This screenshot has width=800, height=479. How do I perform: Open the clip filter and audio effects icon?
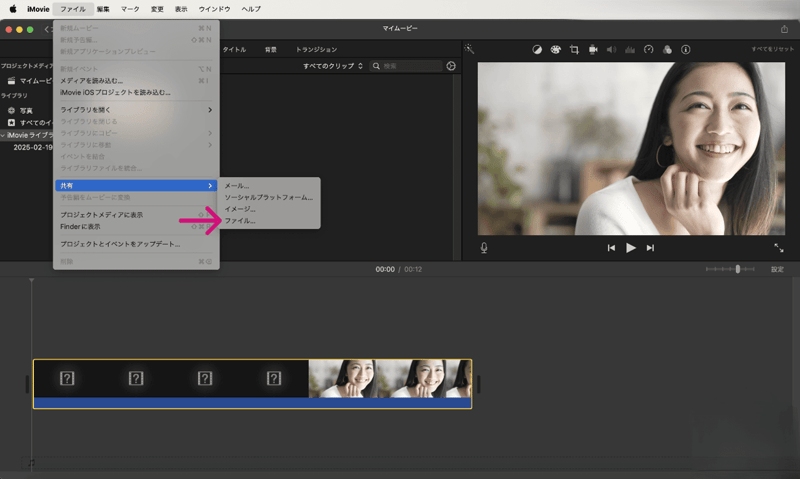click(x=667, y=49)
